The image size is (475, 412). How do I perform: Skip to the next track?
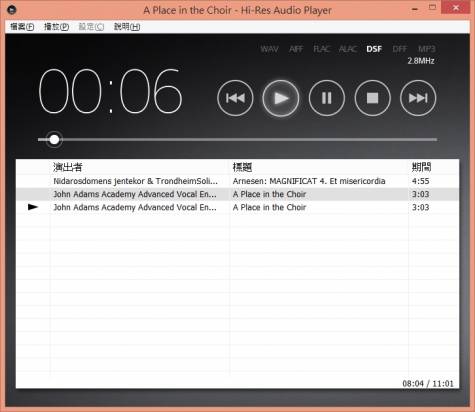point(418,98)
